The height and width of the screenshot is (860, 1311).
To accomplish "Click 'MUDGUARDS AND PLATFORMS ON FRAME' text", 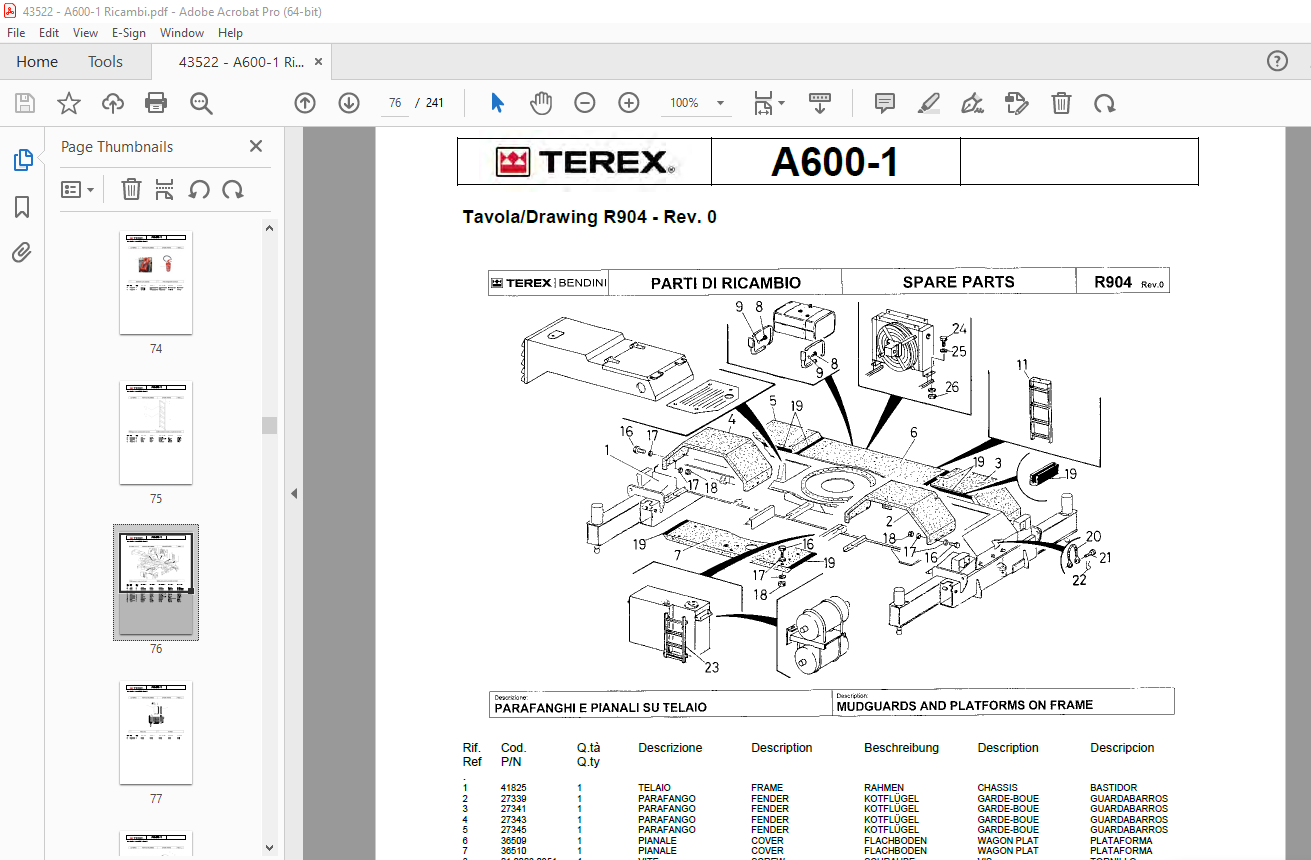I will 964,705.
